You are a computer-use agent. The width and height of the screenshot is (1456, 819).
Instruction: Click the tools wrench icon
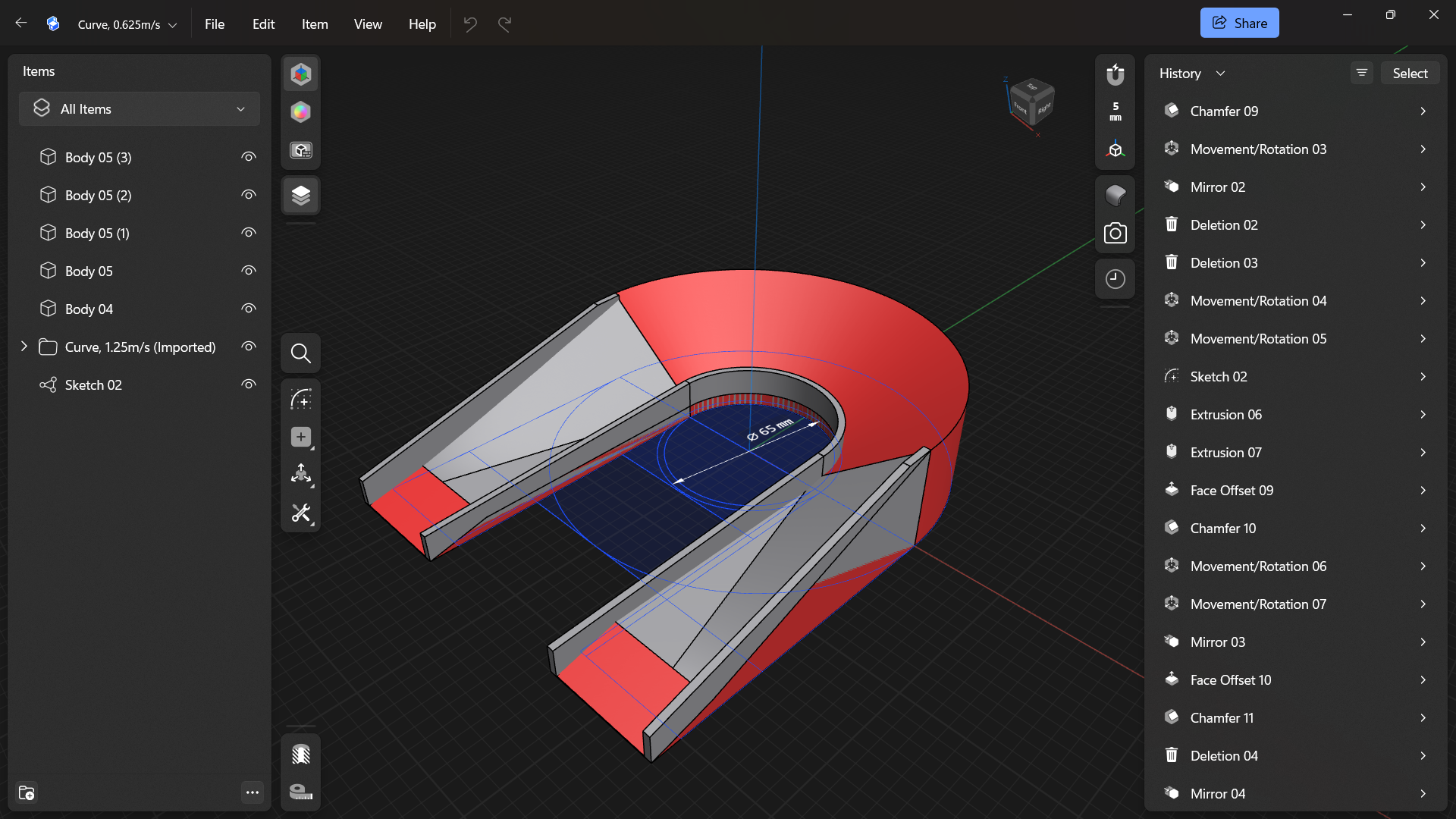pyautogui.click(x=301, y=513)
